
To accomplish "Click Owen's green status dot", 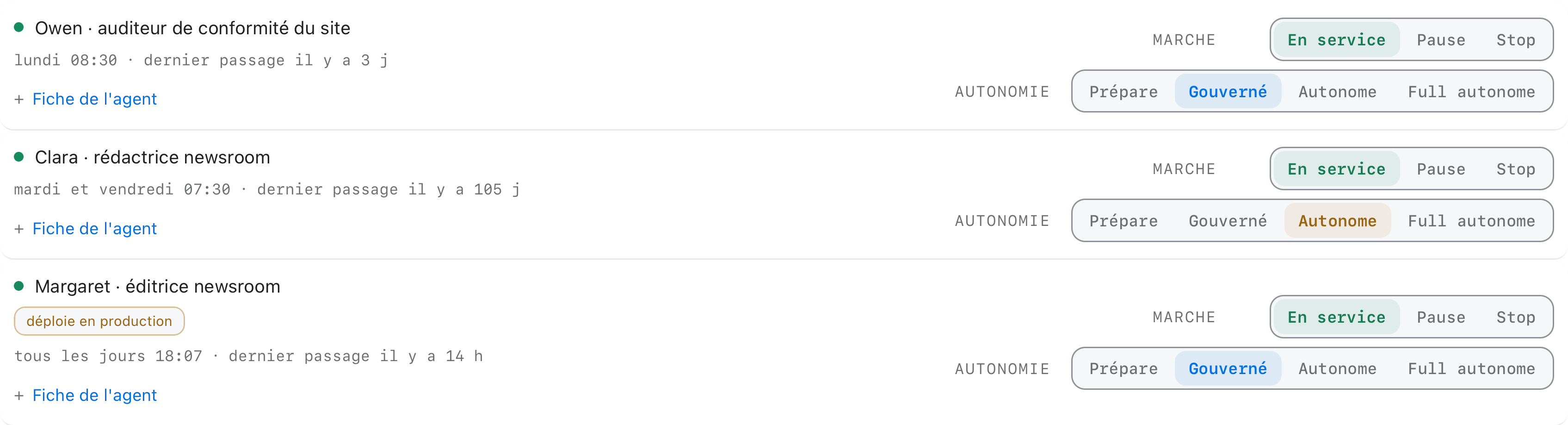I will coord(19,27).
